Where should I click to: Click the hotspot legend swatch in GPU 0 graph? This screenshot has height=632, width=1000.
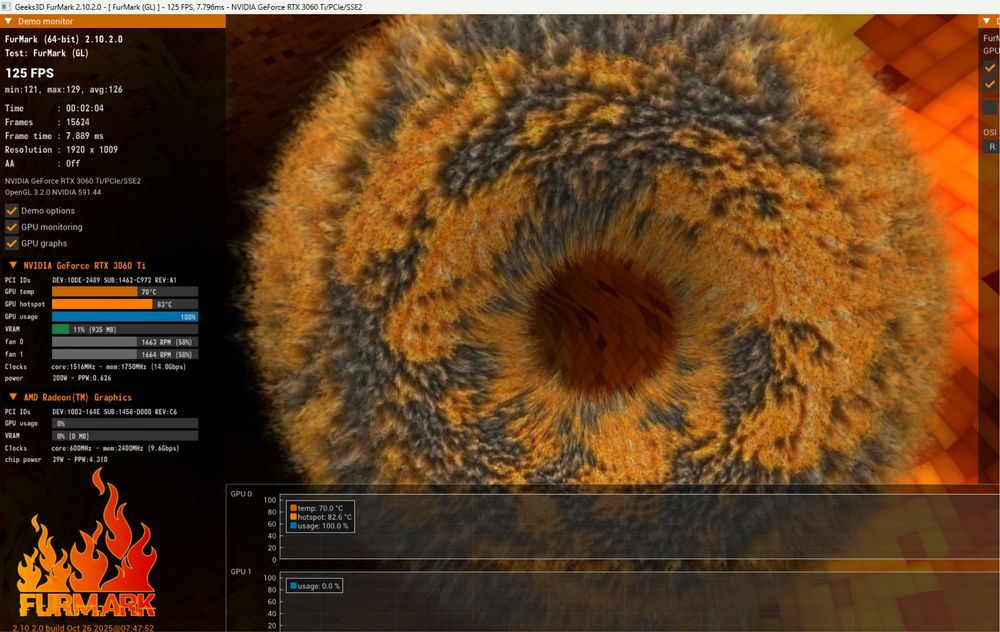[x=293, y=517]
